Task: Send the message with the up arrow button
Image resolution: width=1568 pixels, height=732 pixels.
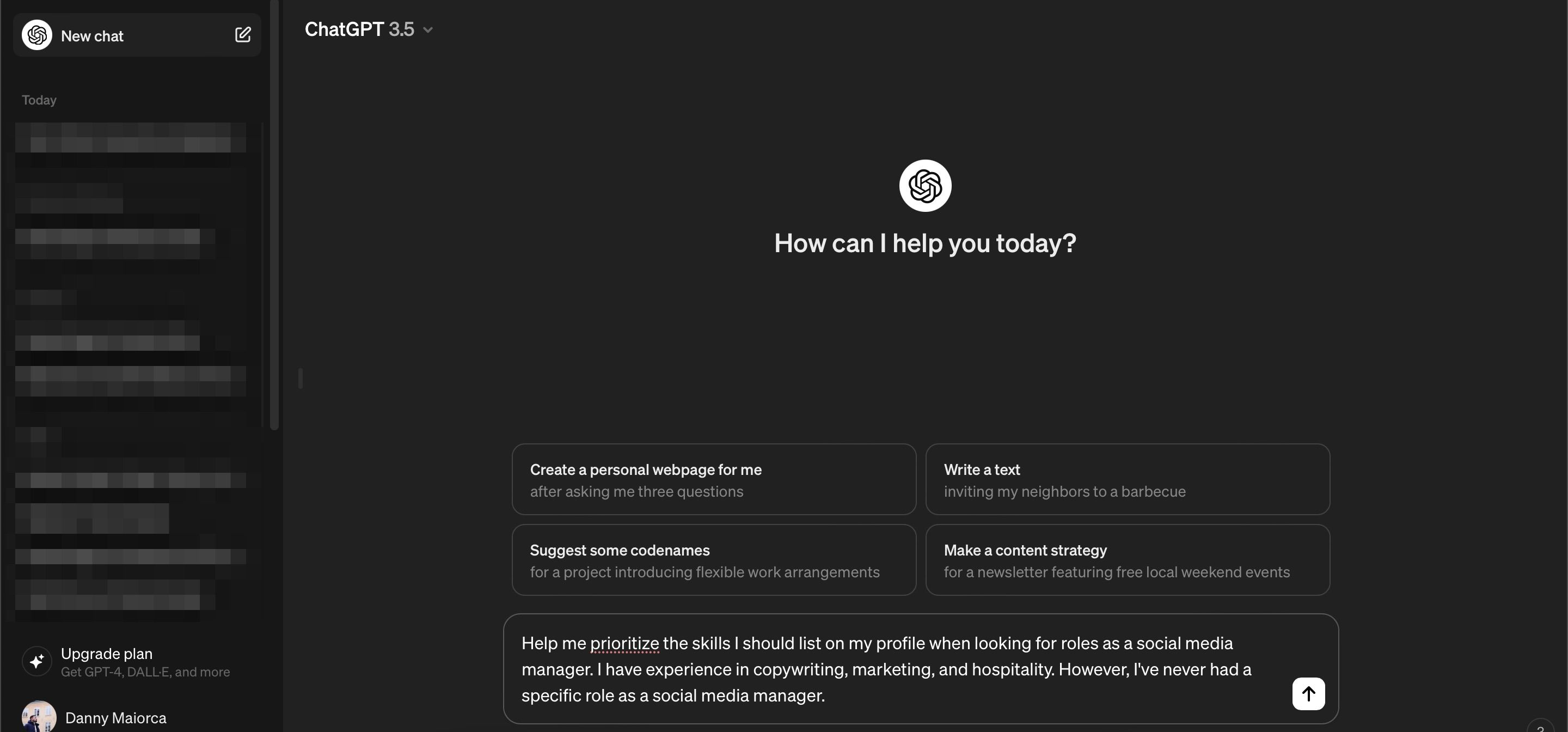Action: tap(1309, 694)
